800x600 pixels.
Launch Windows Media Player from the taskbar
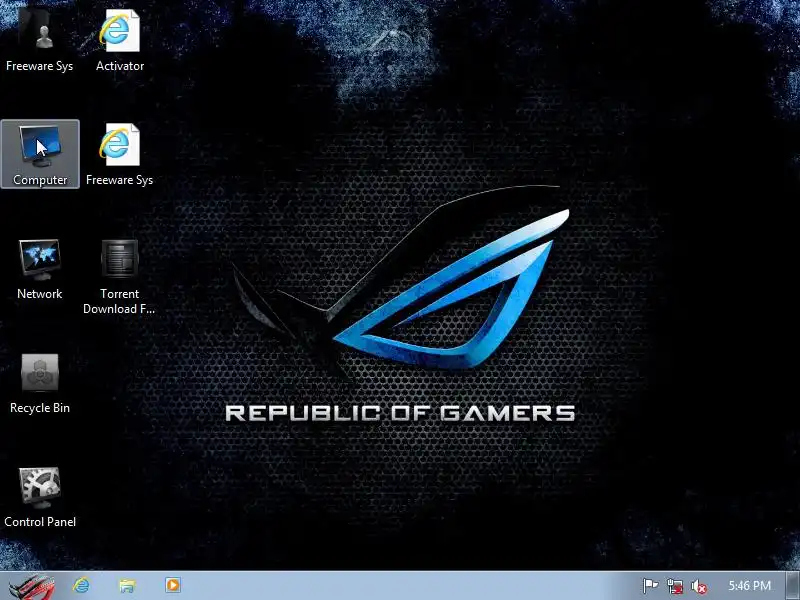tap(172, 585)
